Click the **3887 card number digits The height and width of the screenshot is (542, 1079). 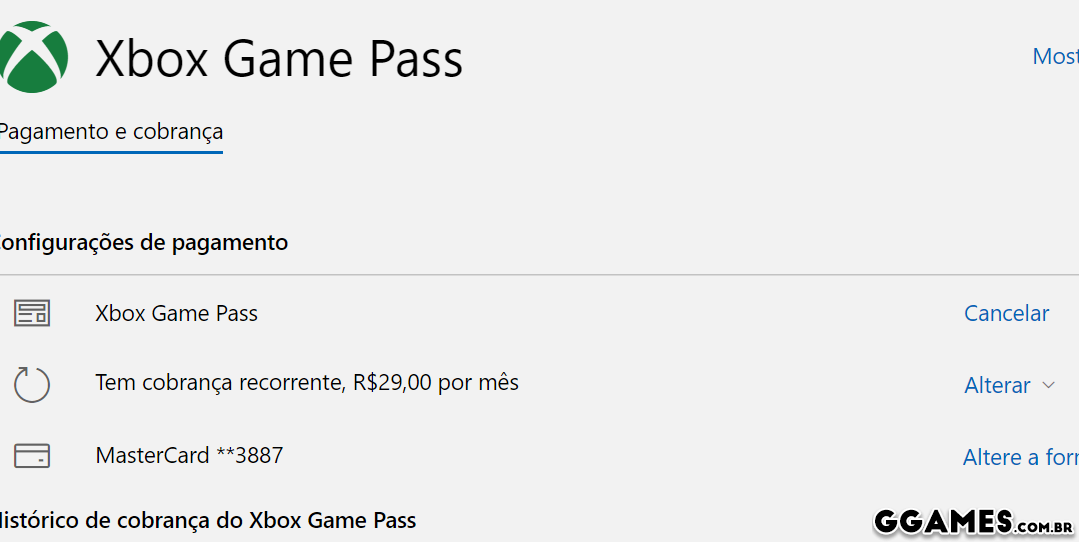click(x=250, y=456)
